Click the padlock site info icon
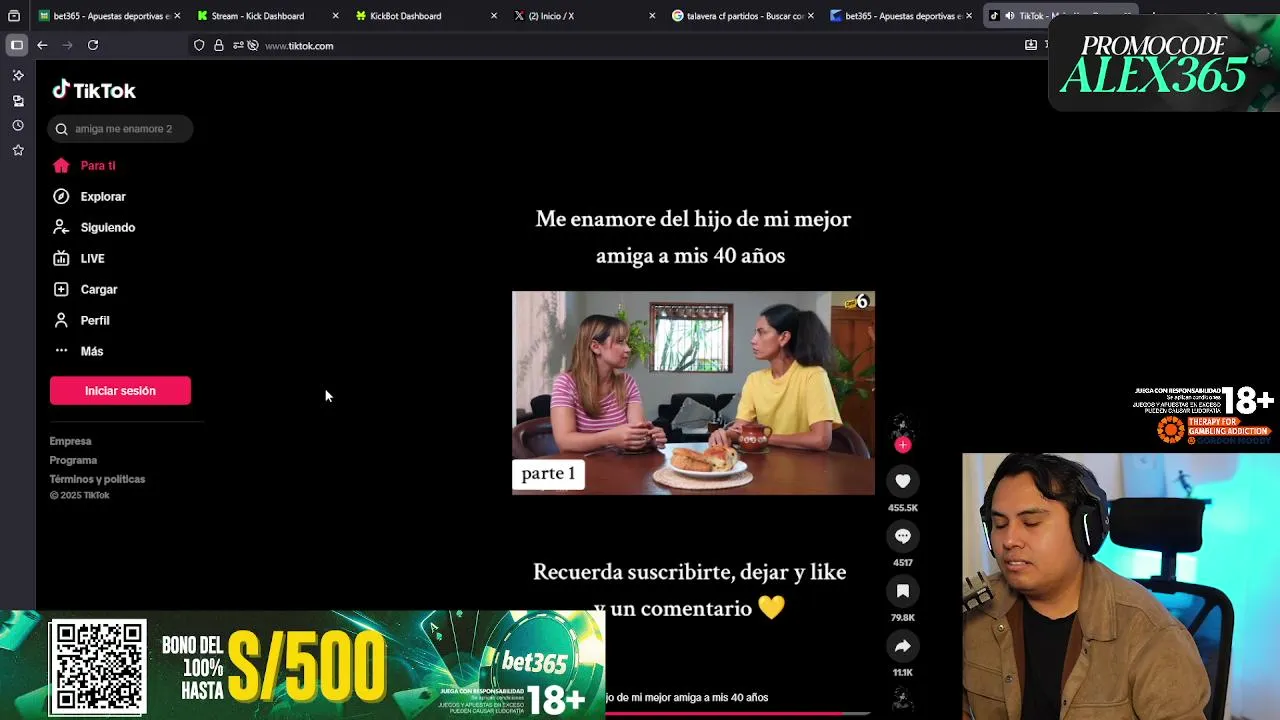 219,45
